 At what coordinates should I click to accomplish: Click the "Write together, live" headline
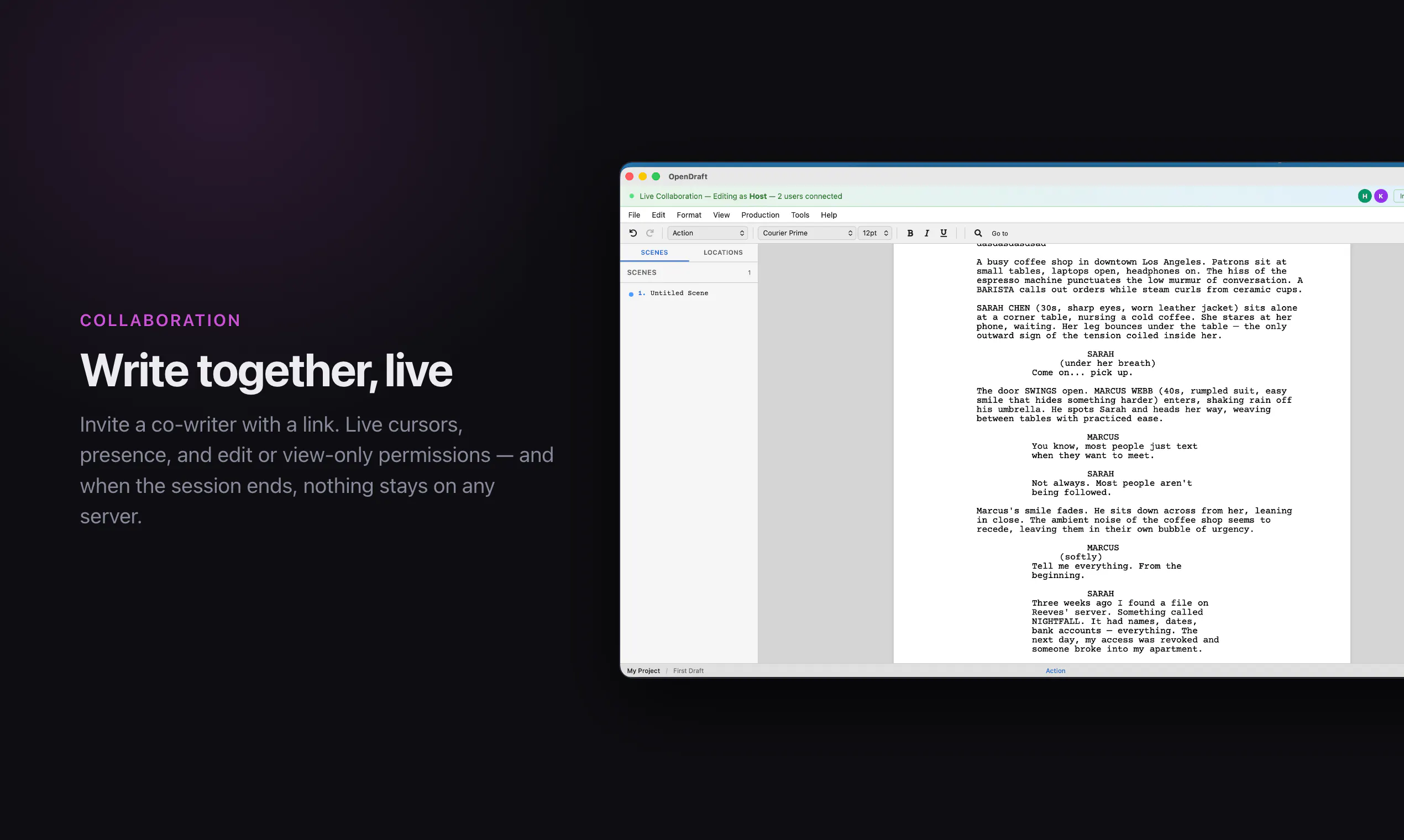(266, 371)
